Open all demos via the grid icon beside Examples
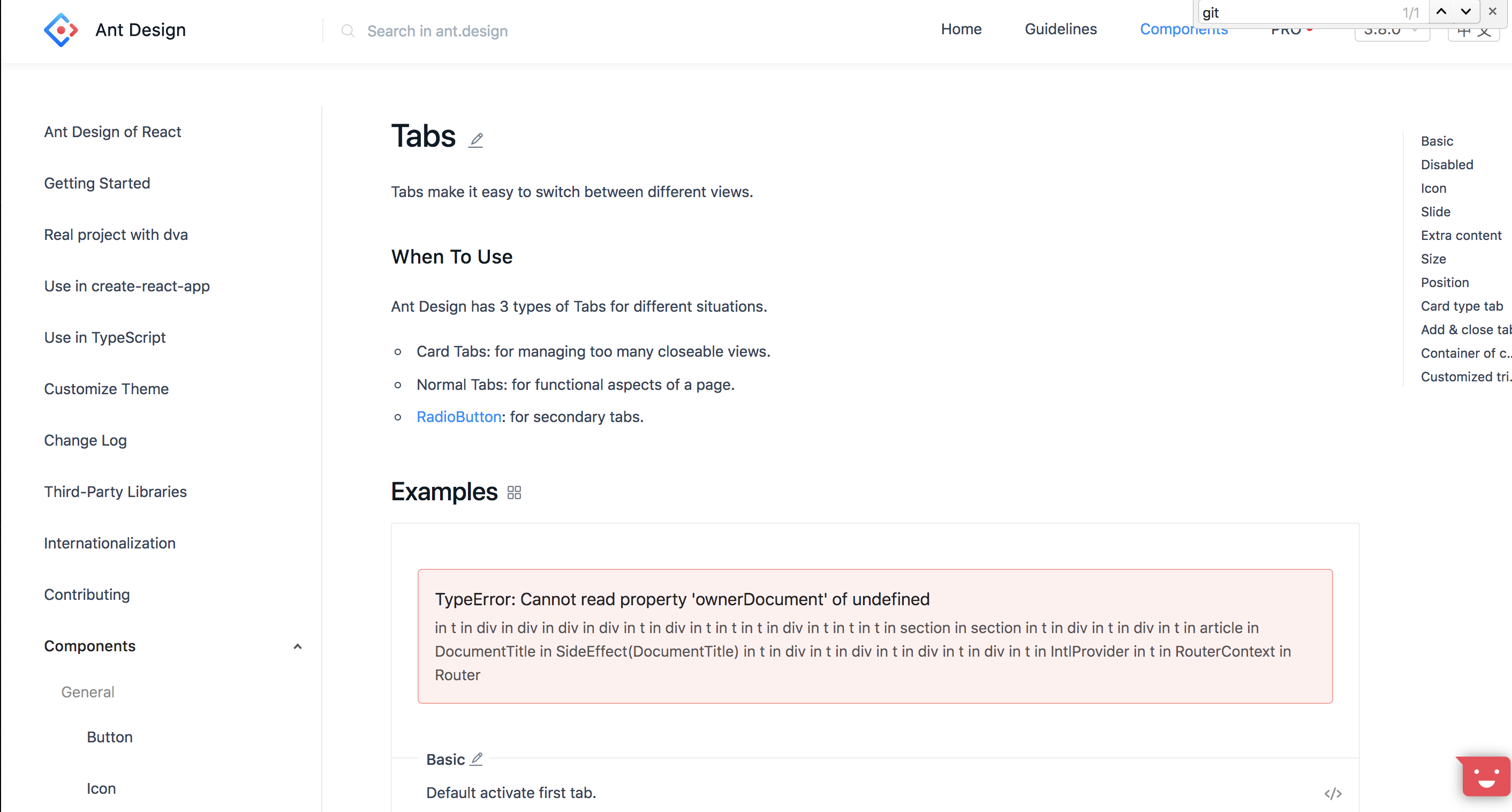 click(514, 492)
